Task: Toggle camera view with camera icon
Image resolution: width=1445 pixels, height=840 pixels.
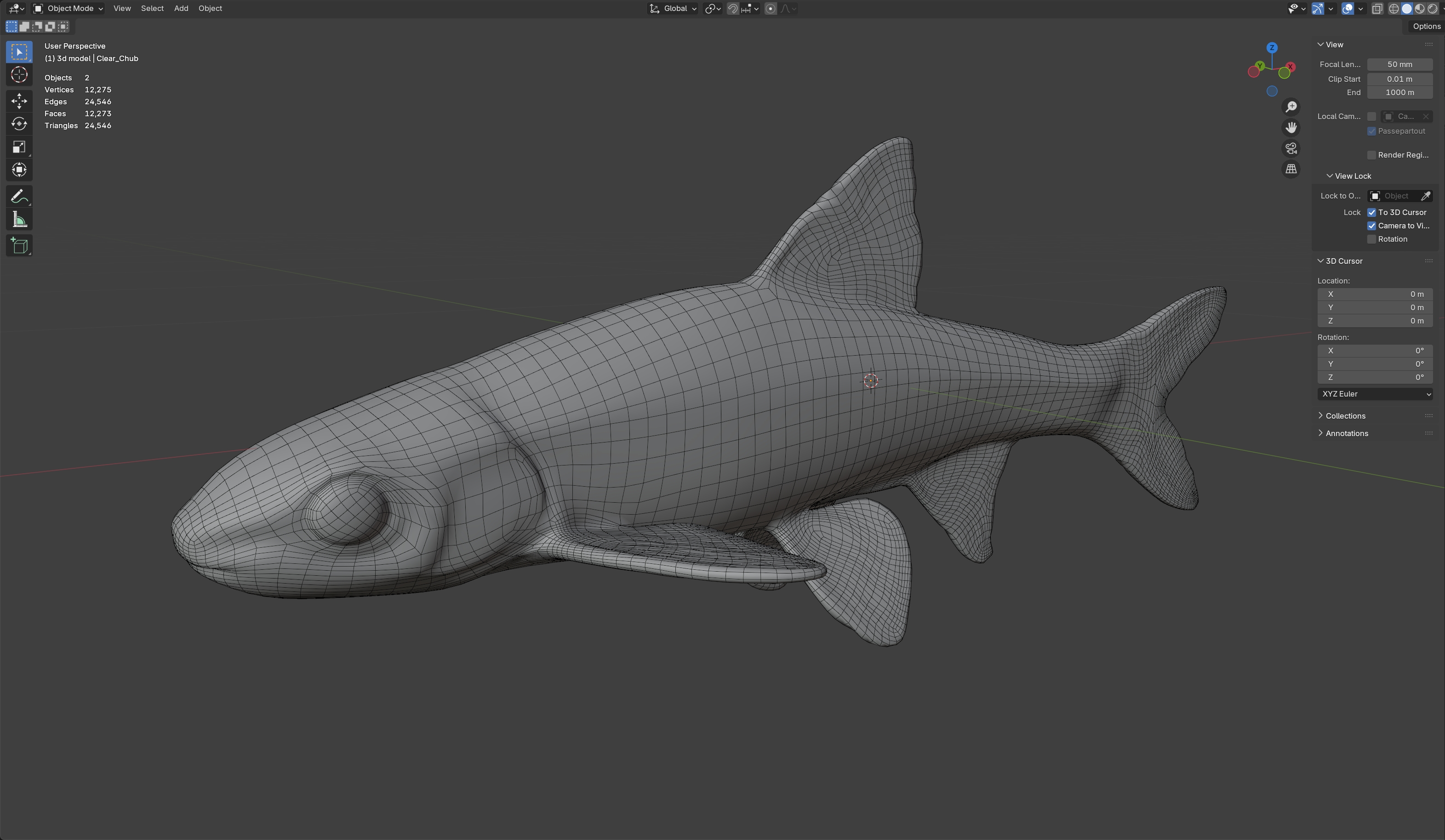Action: pos(1291,148)
